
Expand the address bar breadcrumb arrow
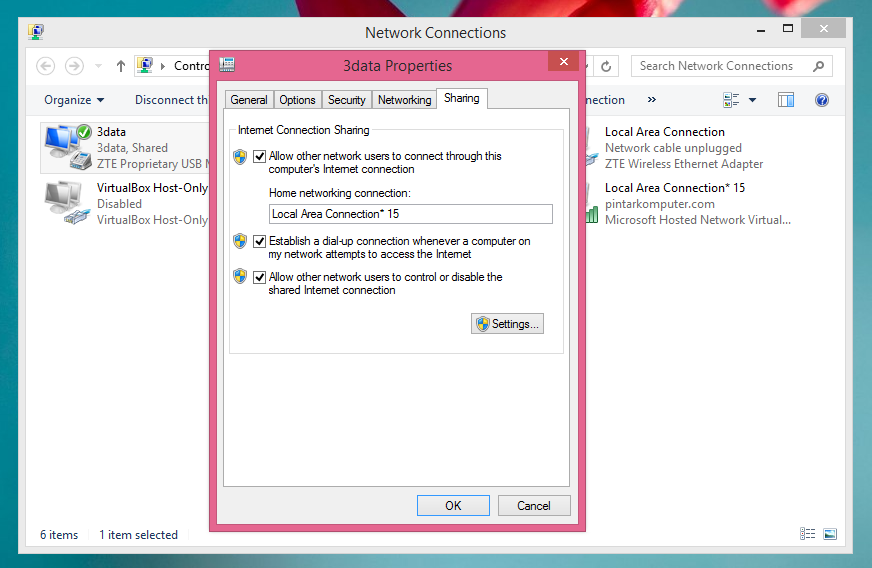tap(163, 66)
